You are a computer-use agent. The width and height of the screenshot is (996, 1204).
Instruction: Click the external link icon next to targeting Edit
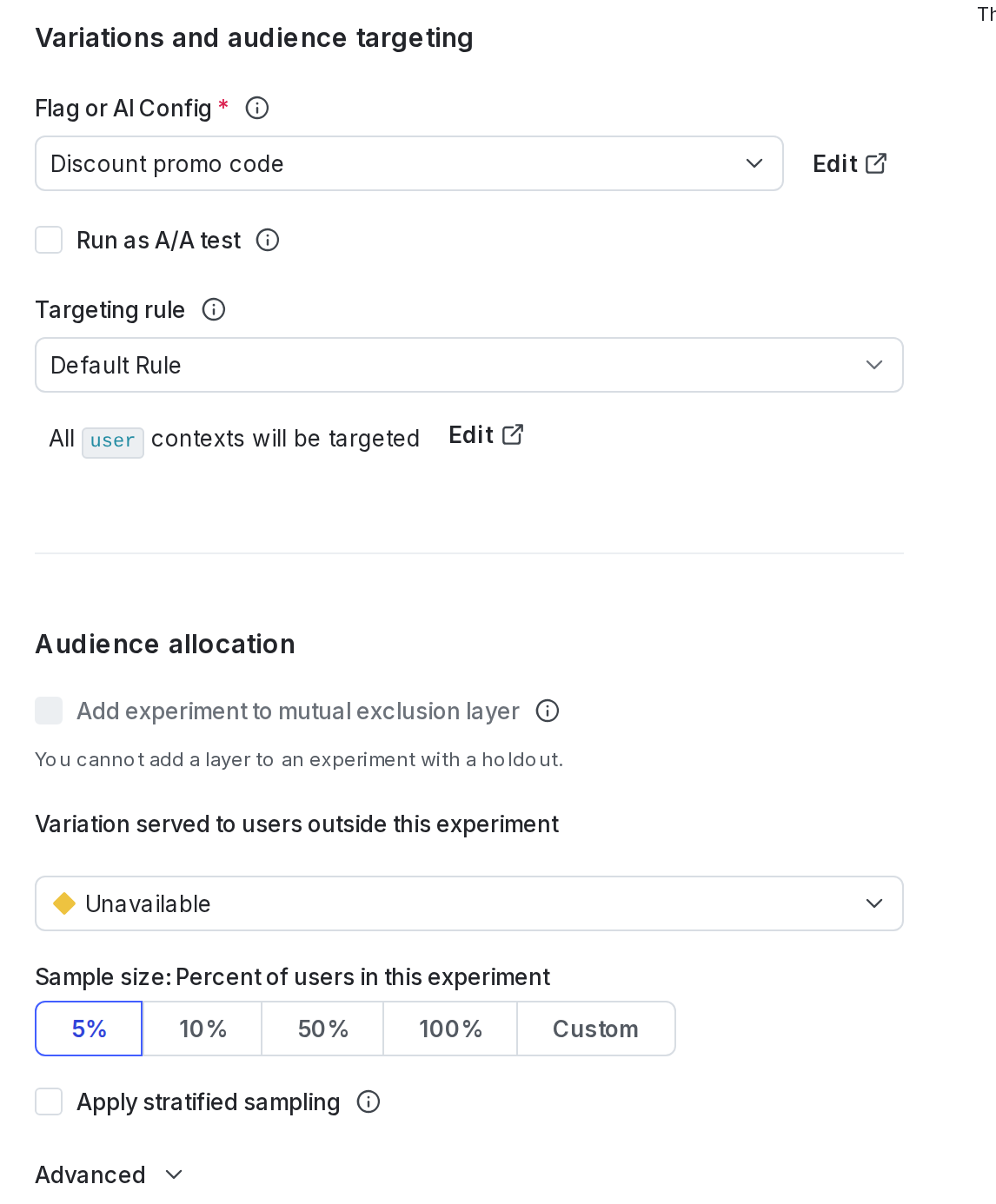click(x=514, y=433)
